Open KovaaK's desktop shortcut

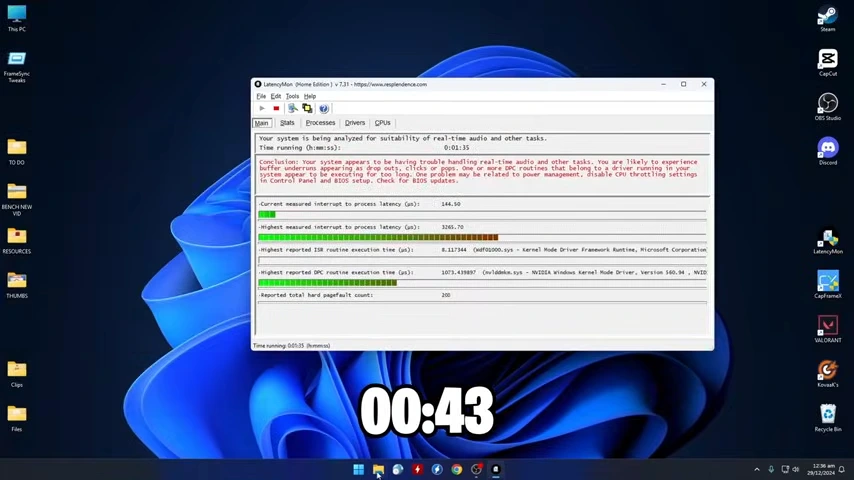pyautogui.click(x=828, y=373)
